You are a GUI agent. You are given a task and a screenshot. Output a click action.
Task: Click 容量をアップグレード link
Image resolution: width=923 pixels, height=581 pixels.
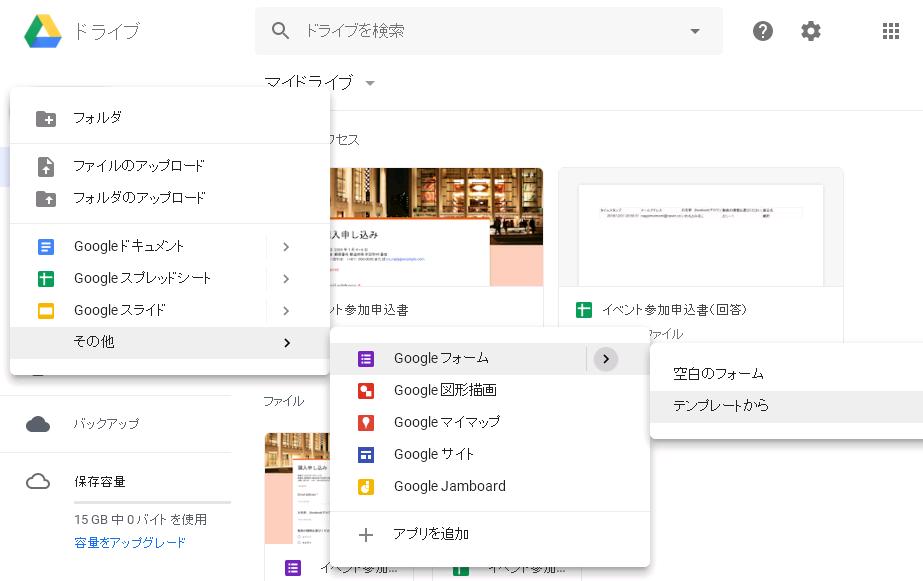pos(130,543)
